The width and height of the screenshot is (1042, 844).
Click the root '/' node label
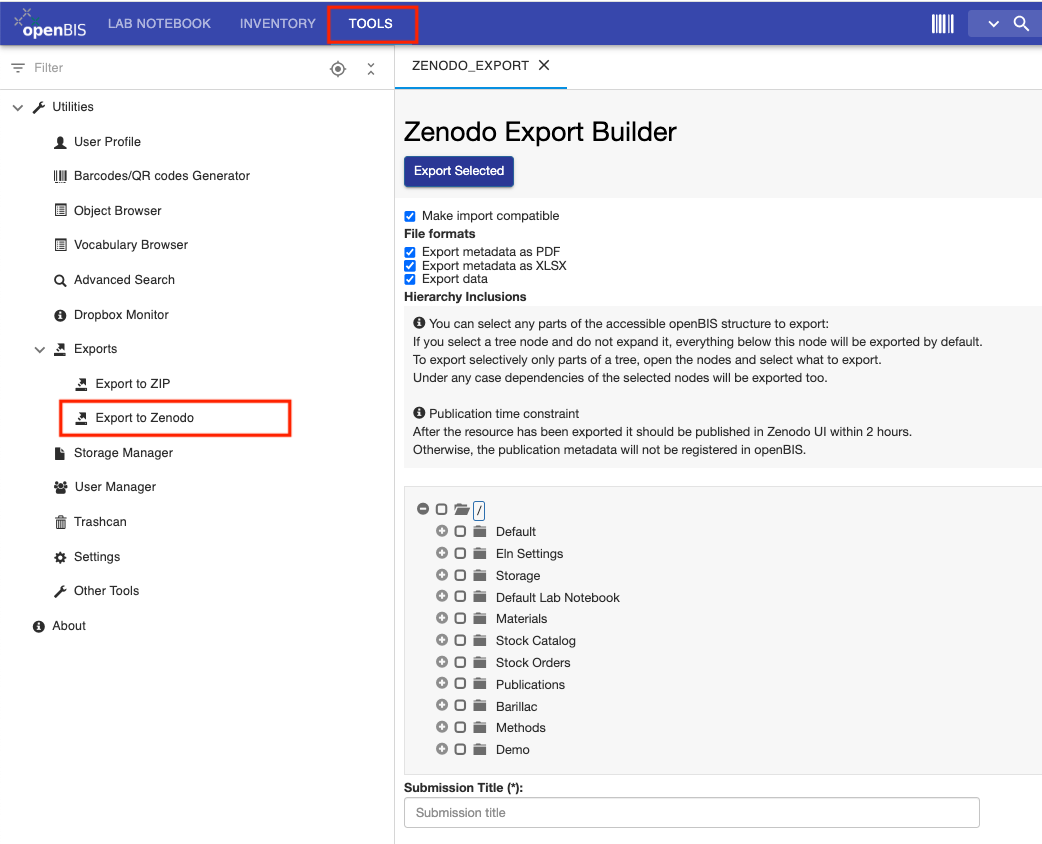478,510
